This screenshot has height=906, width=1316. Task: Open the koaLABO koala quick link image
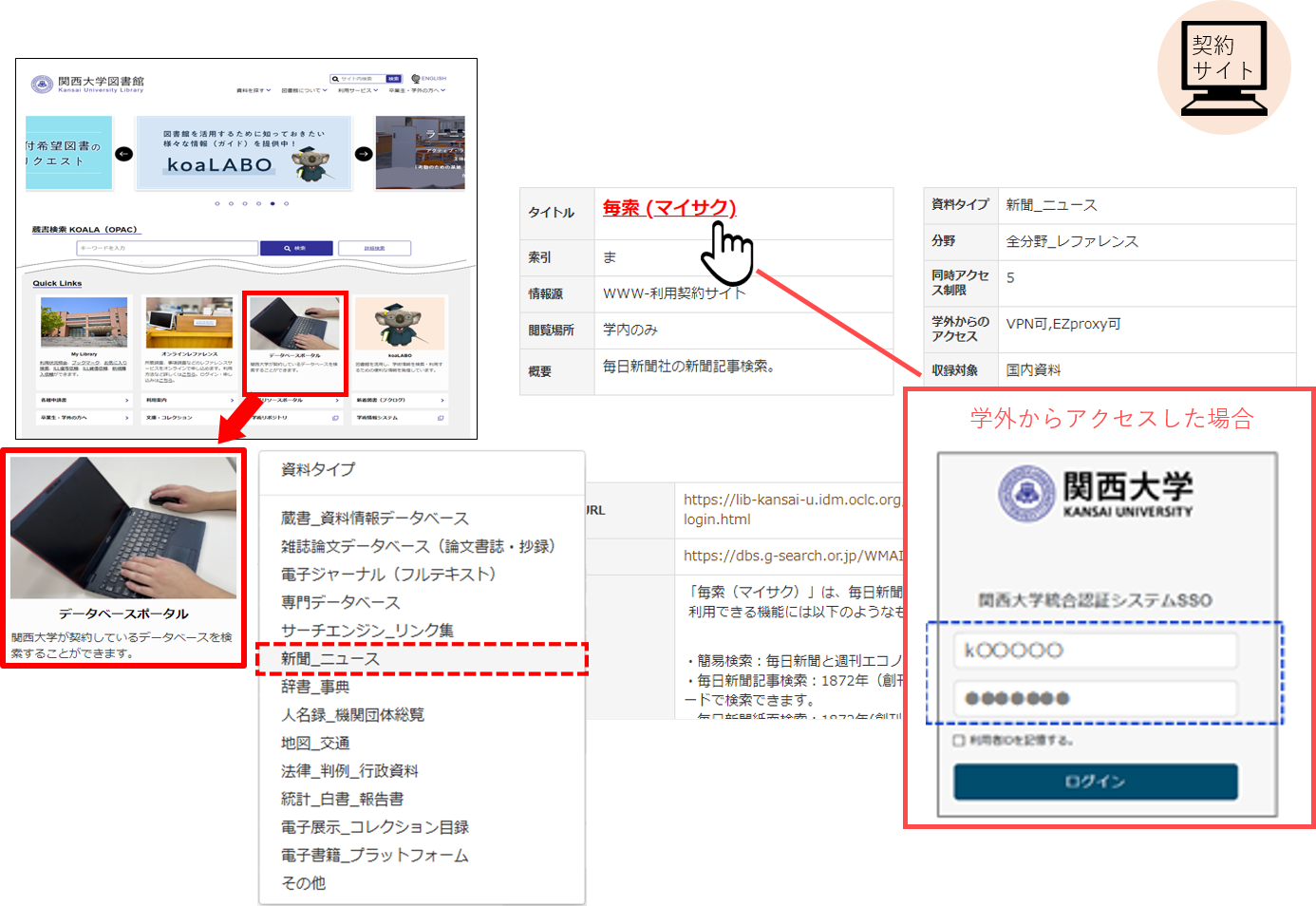(400, 324)
